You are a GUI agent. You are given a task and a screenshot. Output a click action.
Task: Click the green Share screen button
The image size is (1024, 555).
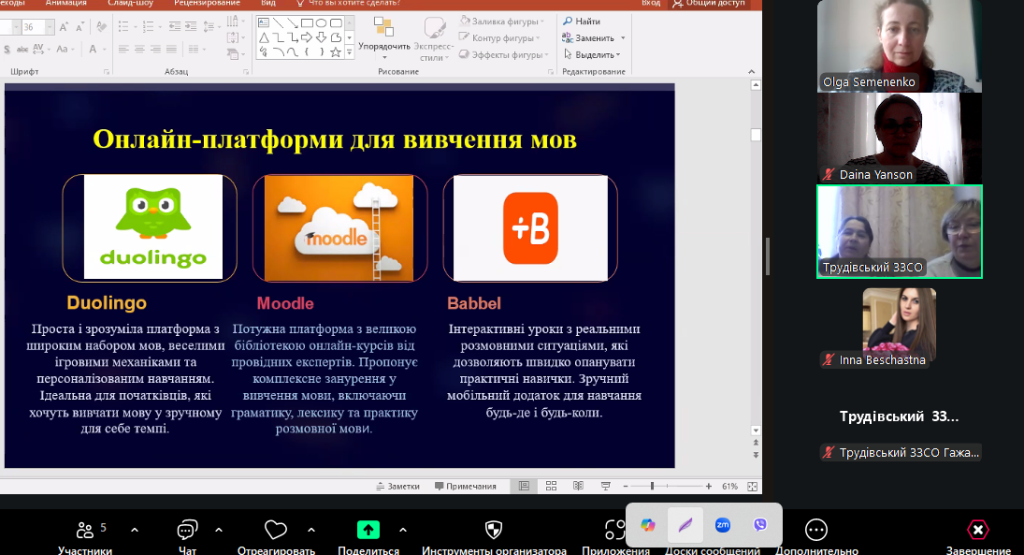click(x=368, y=530)
